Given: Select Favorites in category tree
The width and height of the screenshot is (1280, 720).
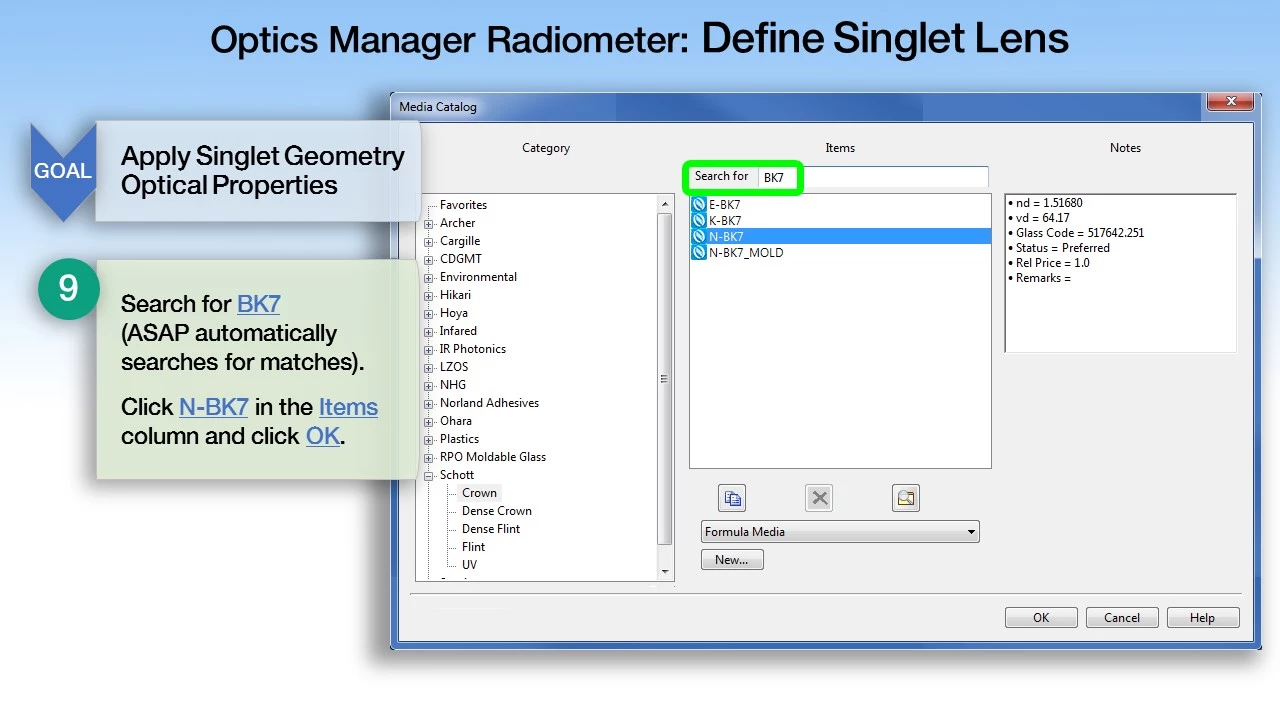Looking at the screenshot, I should tap(463, 205).
